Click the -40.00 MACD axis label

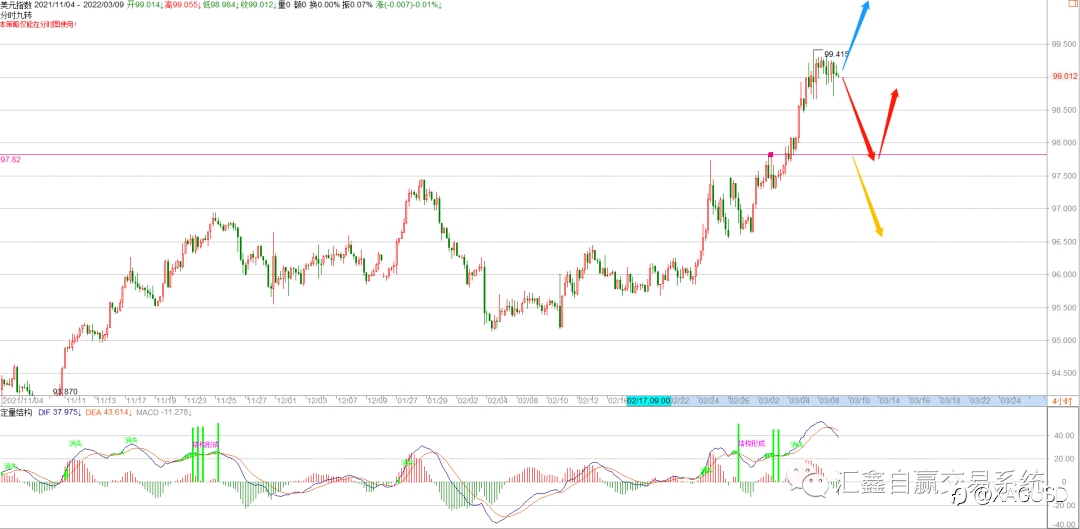(1063, 524)
